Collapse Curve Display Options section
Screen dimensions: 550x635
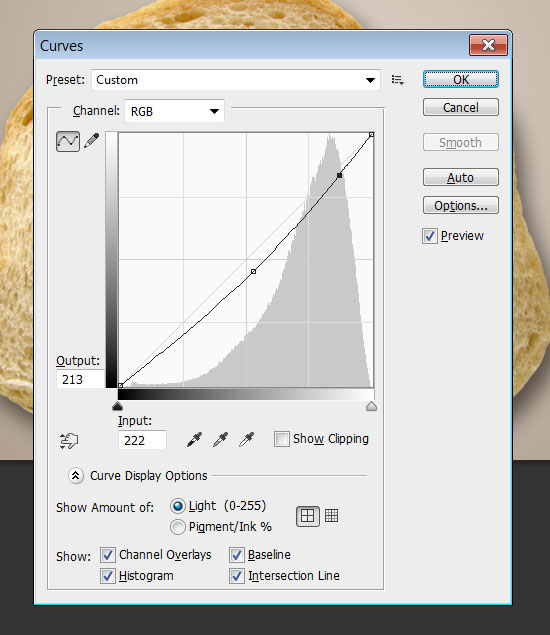(x=76, y=475)
